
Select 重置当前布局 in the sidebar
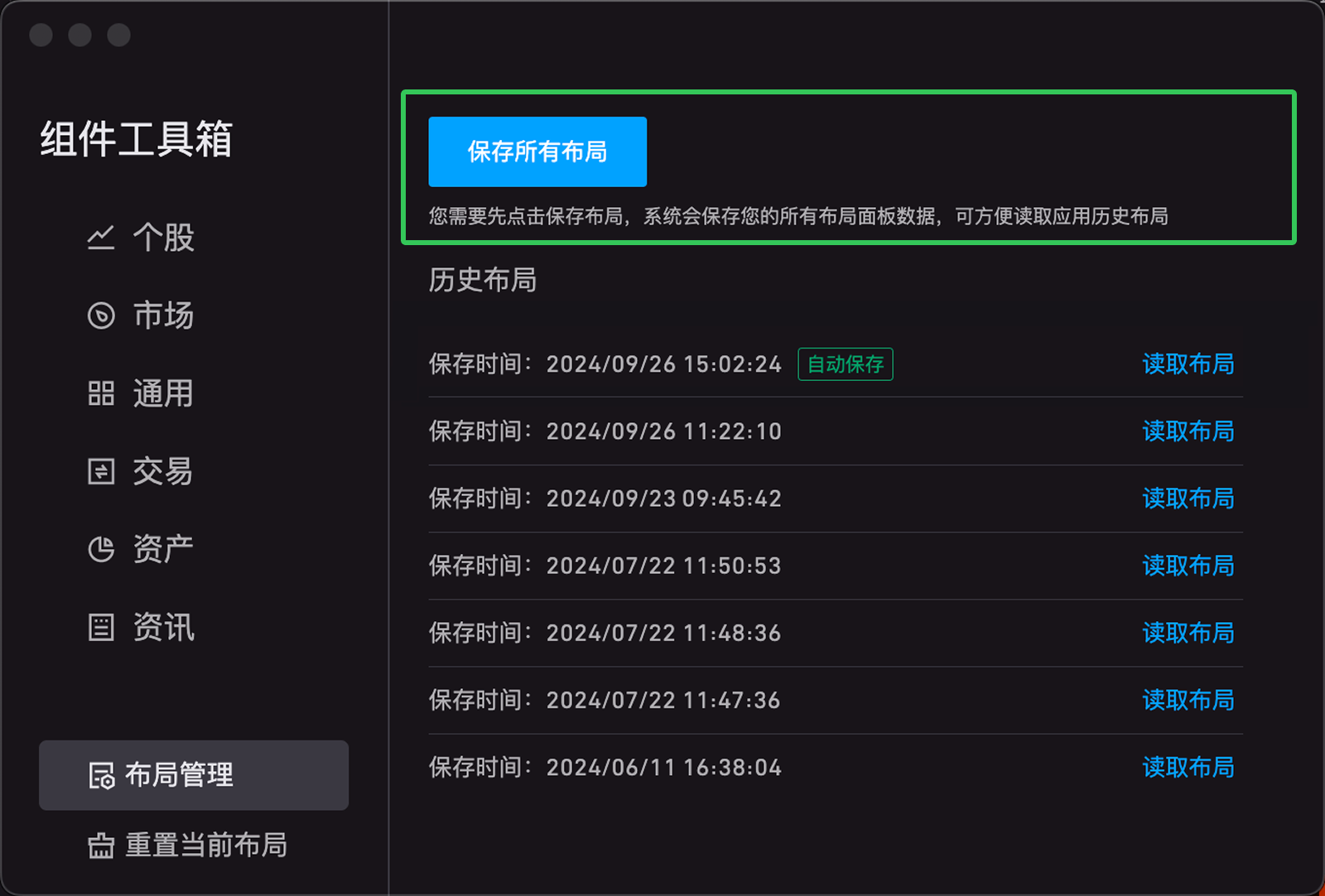click(x=205, y=845)
